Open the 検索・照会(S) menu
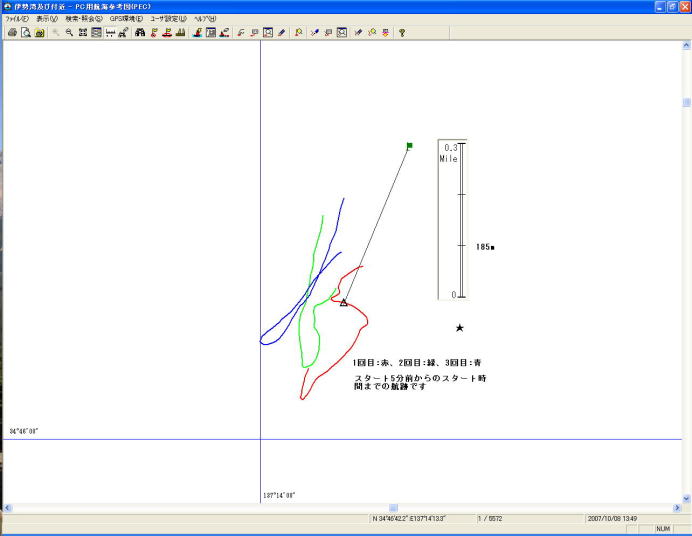The image size is (692, 536). coord(84,19)
